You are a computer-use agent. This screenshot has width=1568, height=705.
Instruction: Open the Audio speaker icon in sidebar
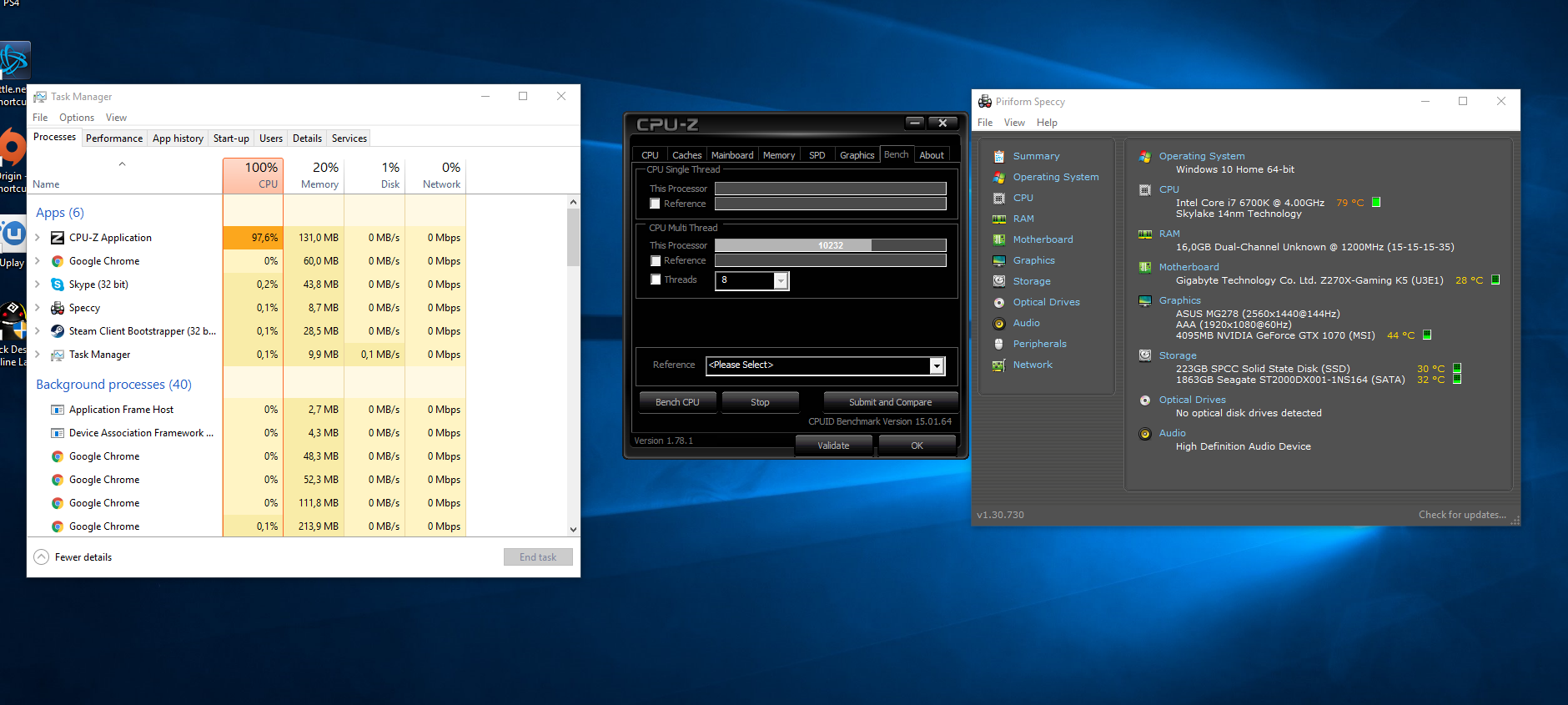(x=998, y=323)
